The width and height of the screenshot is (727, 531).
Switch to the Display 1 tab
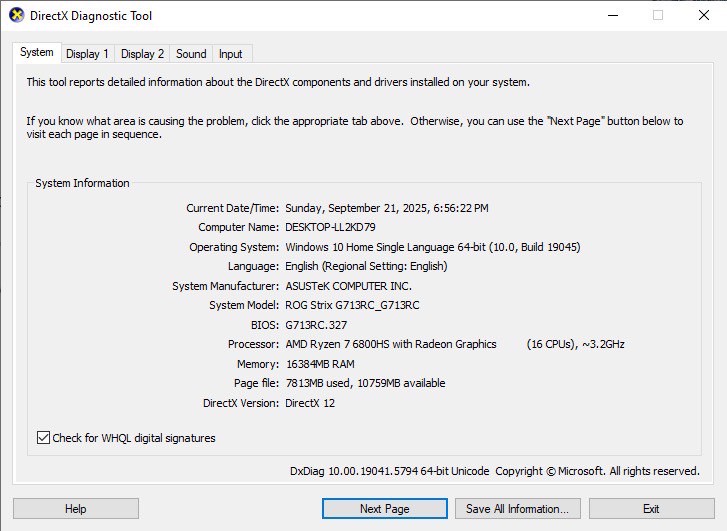[x=87, y=54]
